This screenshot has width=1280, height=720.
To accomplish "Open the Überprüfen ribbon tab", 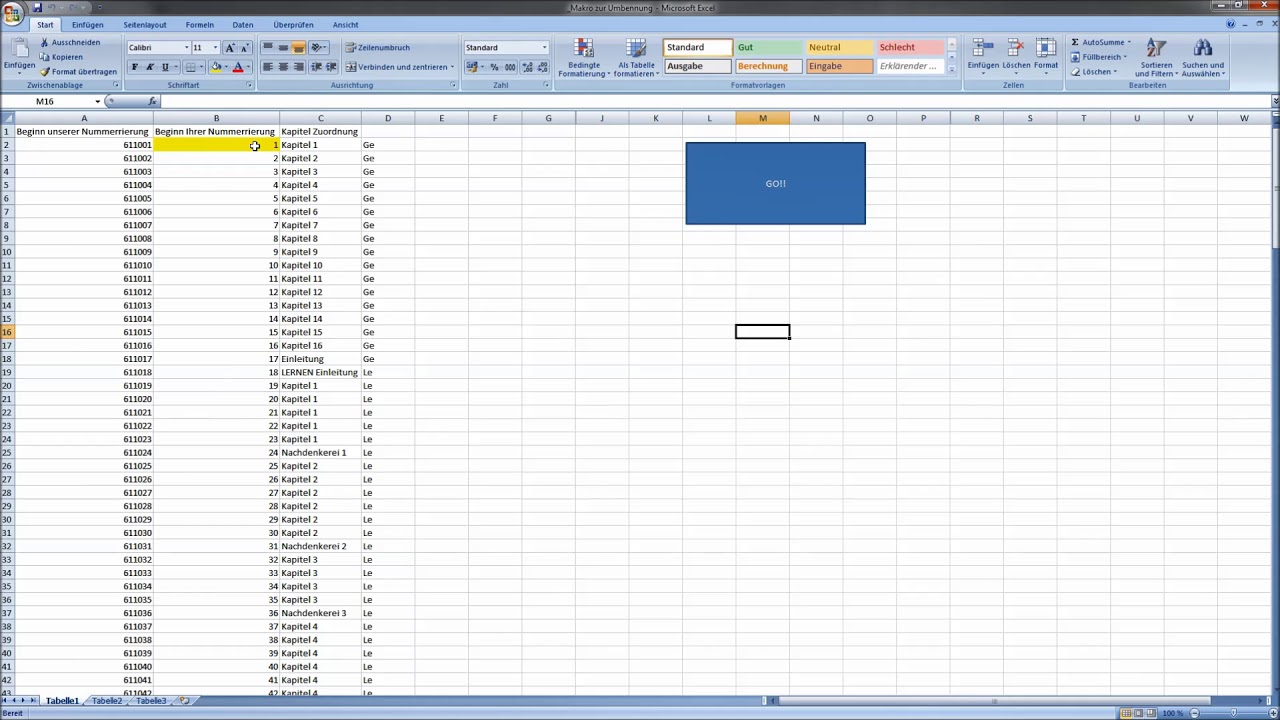I will 293,25.
